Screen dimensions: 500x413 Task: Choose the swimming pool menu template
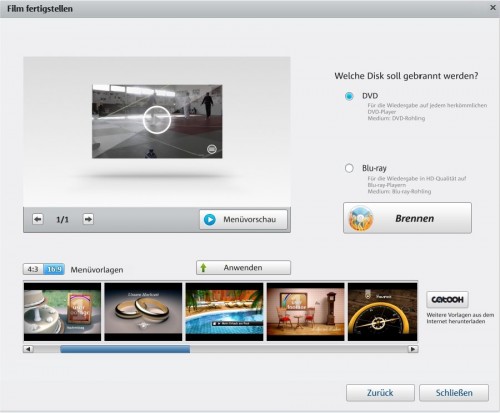pos(224,312)
